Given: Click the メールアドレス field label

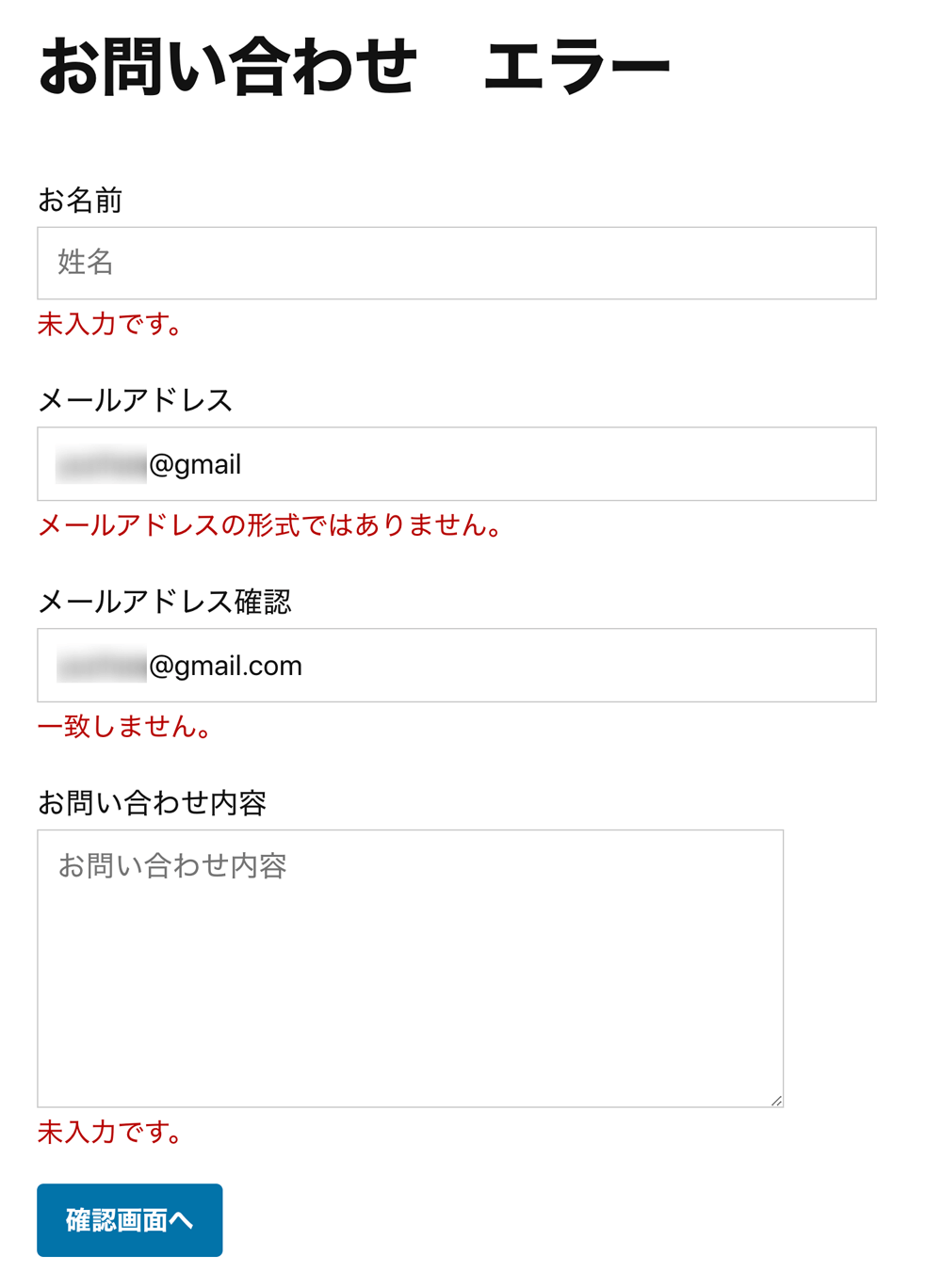Looking at the screenshot, I should pos(138,400).
